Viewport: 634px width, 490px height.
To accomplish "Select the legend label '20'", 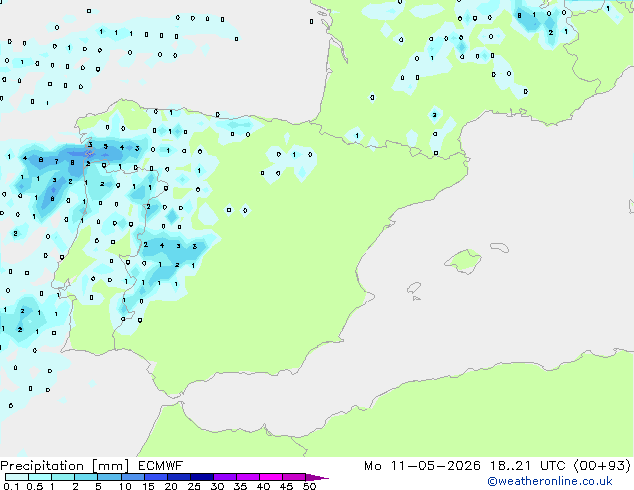I will [x=171, y=486].
